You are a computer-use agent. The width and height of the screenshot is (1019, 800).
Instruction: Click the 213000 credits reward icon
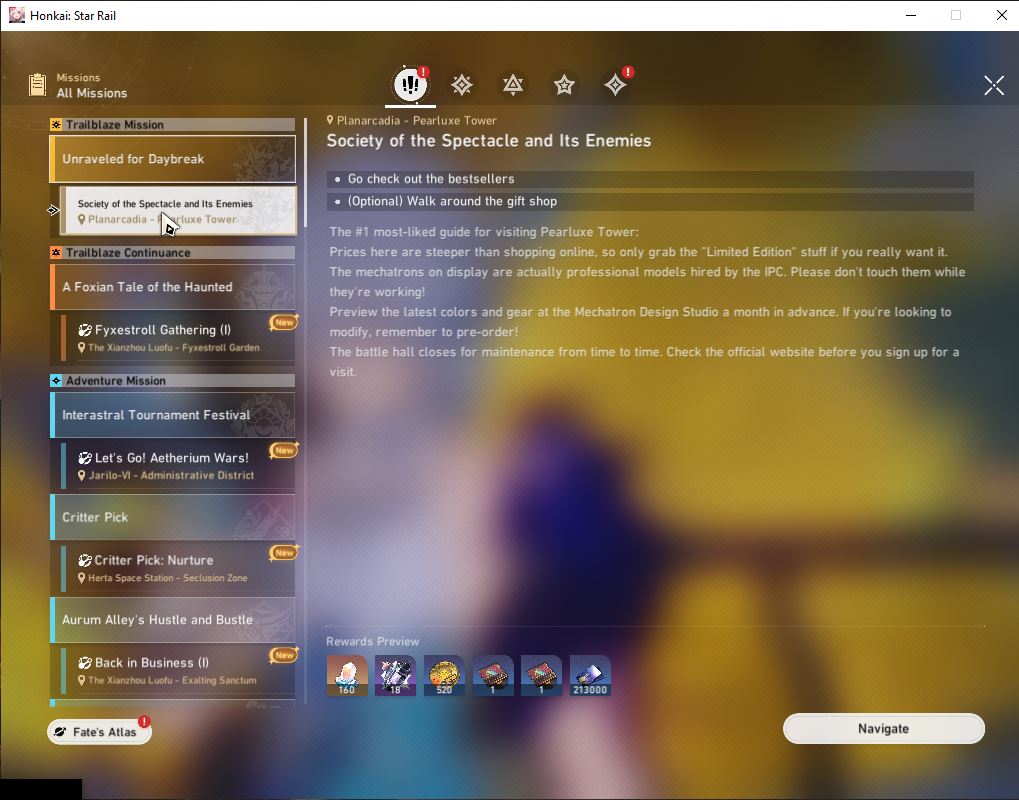click(x=590, y=675)
